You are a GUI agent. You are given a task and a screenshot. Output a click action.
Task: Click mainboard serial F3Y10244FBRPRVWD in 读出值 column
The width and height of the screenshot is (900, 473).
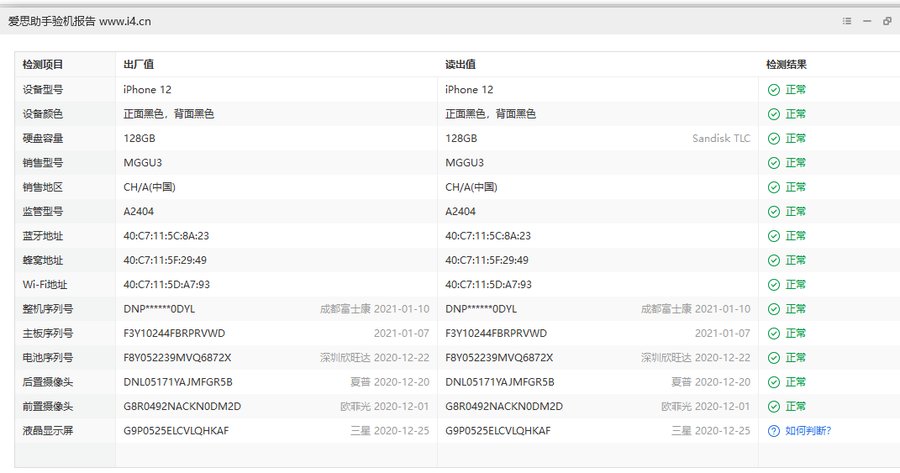(x=496, y=333)
